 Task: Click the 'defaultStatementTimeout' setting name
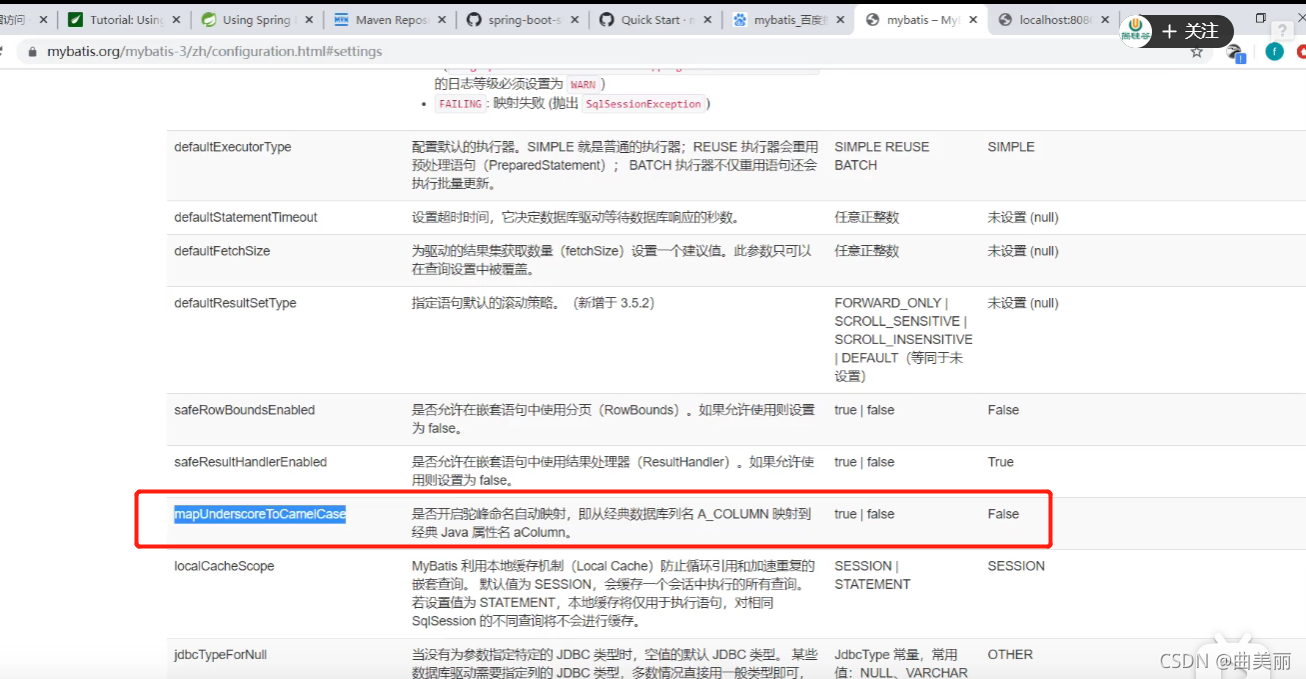coord(245,217)
